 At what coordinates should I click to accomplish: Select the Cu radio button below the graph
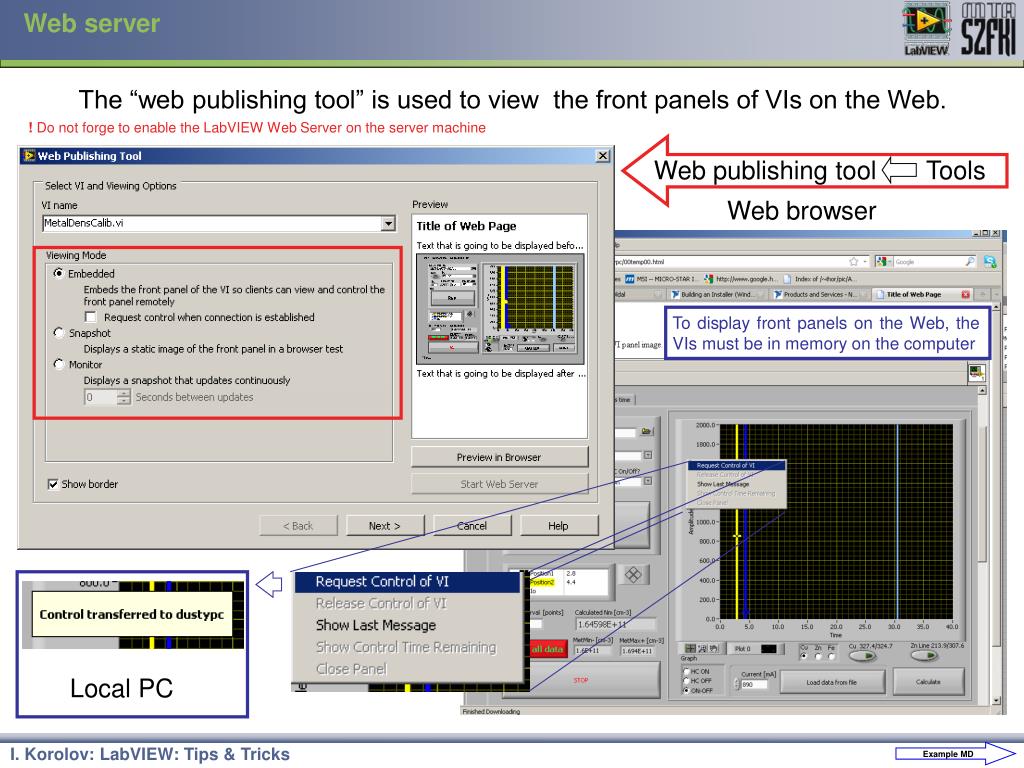[x=804, y=656]
